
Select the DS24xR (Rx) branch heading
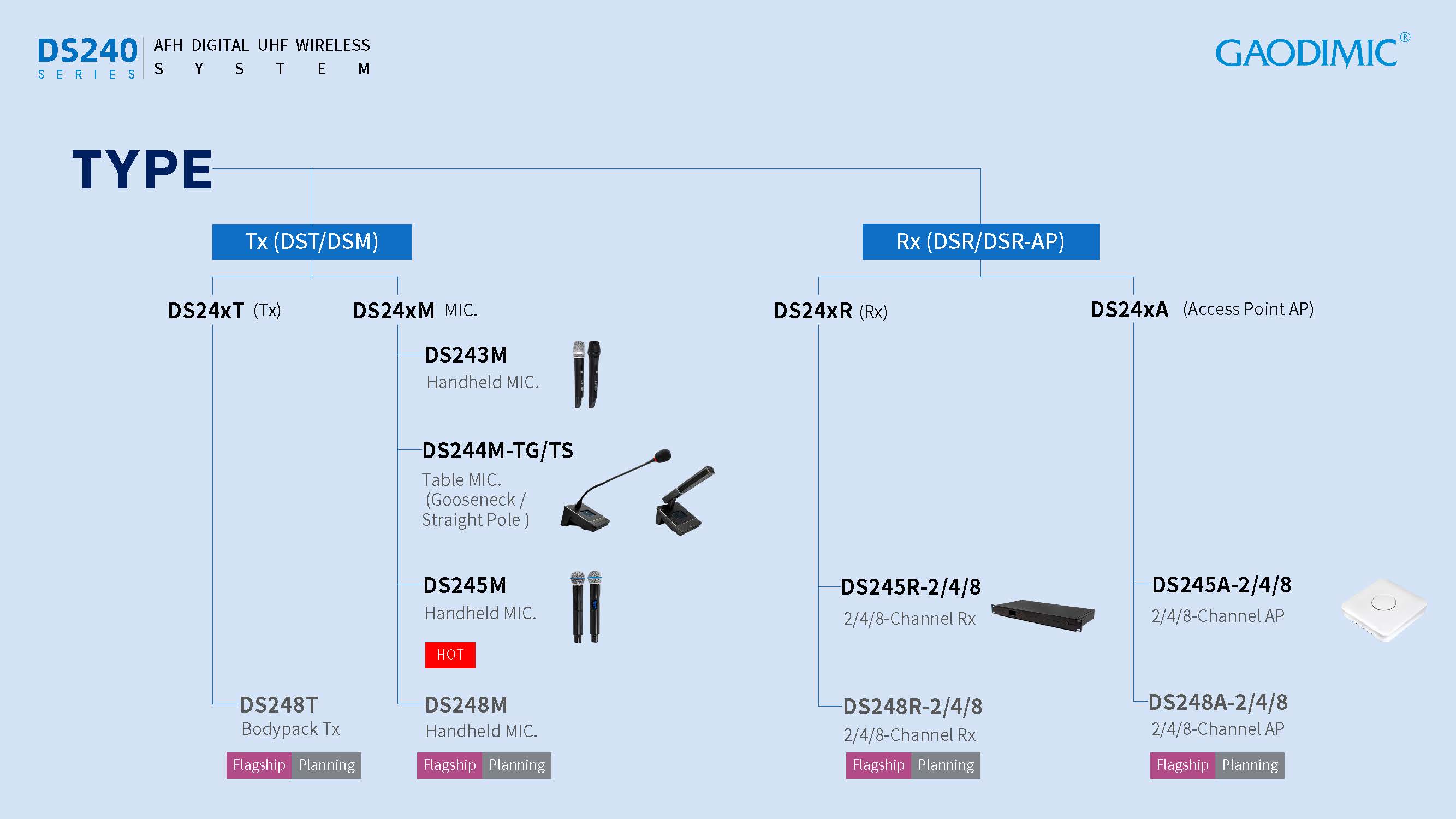tap(830, 311)
